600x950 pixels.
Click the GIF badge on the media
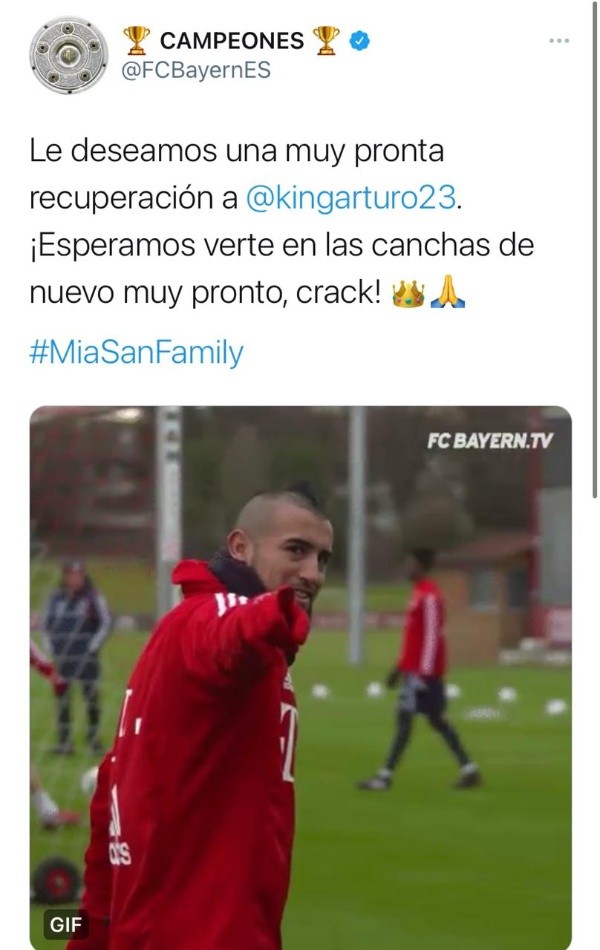[65, 925]
